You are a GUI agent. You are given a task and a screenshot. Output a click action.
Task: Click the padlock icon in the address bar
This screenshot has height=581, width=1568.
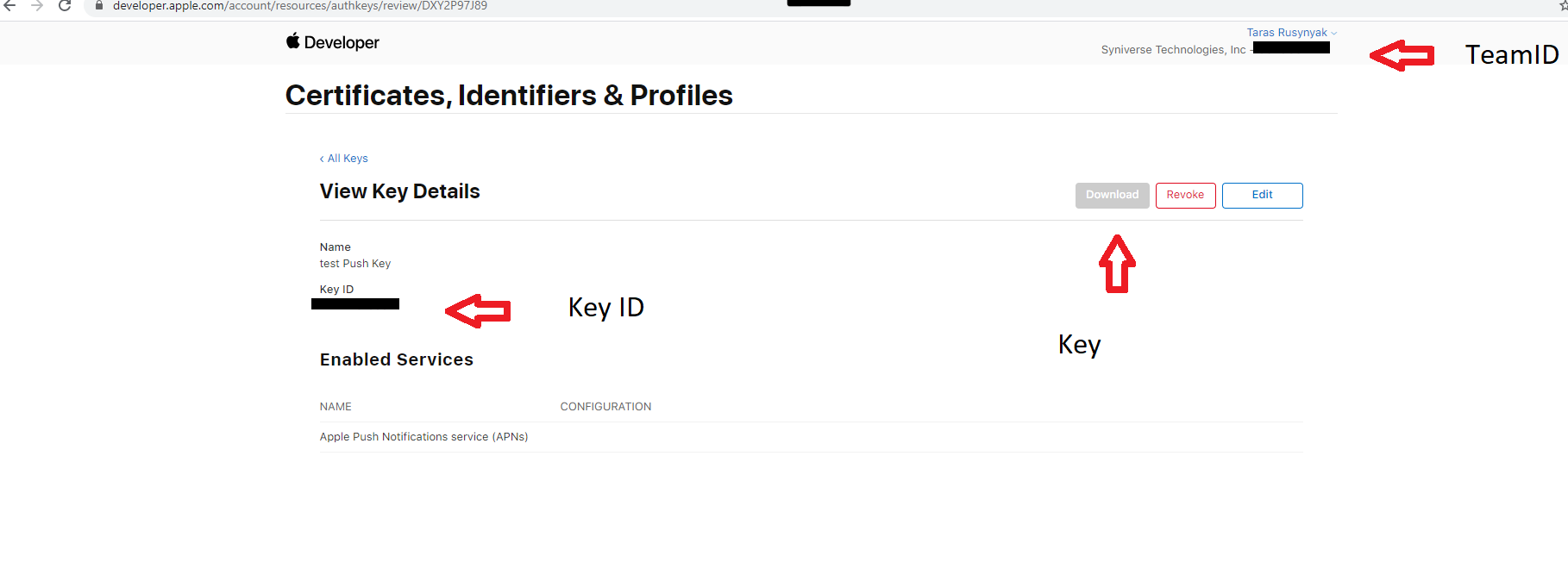[99, 5]
